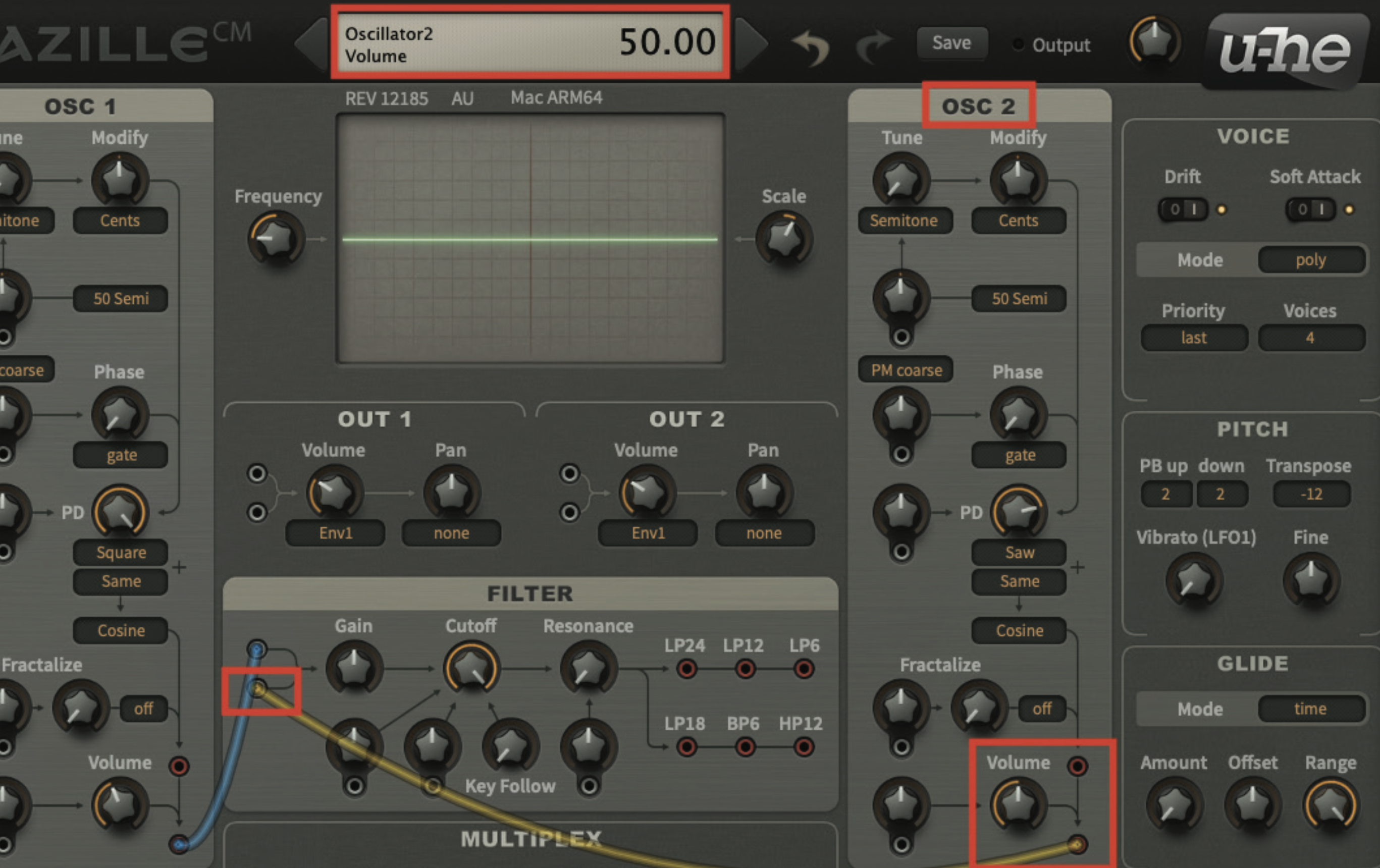Adjust the Glide Amount knob
1380x868 pixels.
pyautogui.click(x=1174, y=804)
